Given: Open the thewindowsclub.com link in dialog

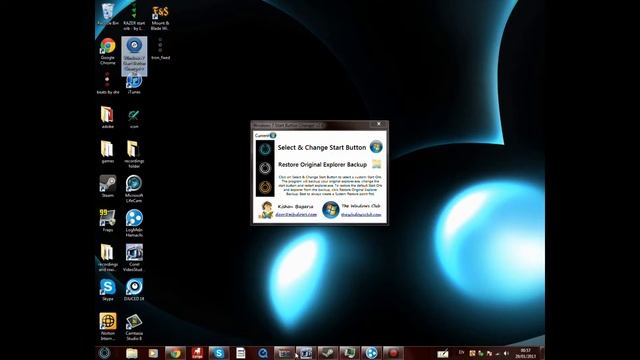Looking at the screenshot, I should click(x=361, y=214).
